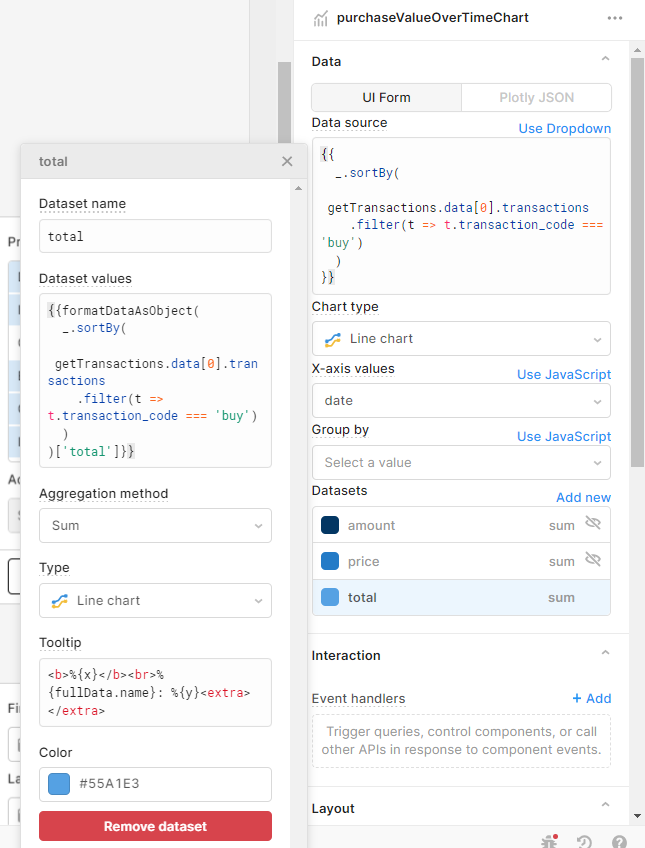Open the three-dot component options menu
Viewport: 645px width, 848px height.
click(x=614, y=18)
